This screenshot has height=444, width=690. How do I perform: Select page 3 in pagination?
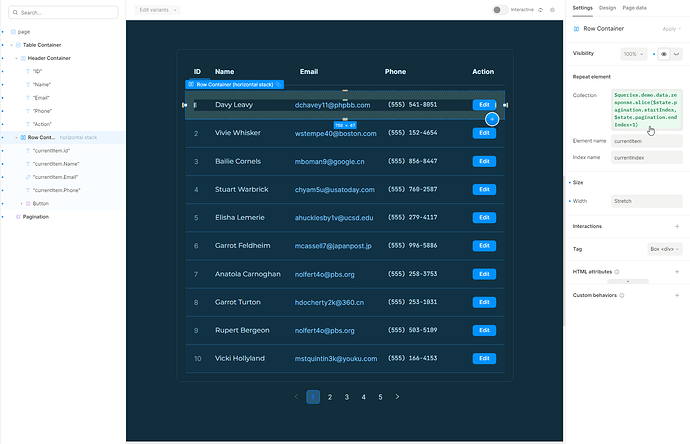click(x=347, y=397)
